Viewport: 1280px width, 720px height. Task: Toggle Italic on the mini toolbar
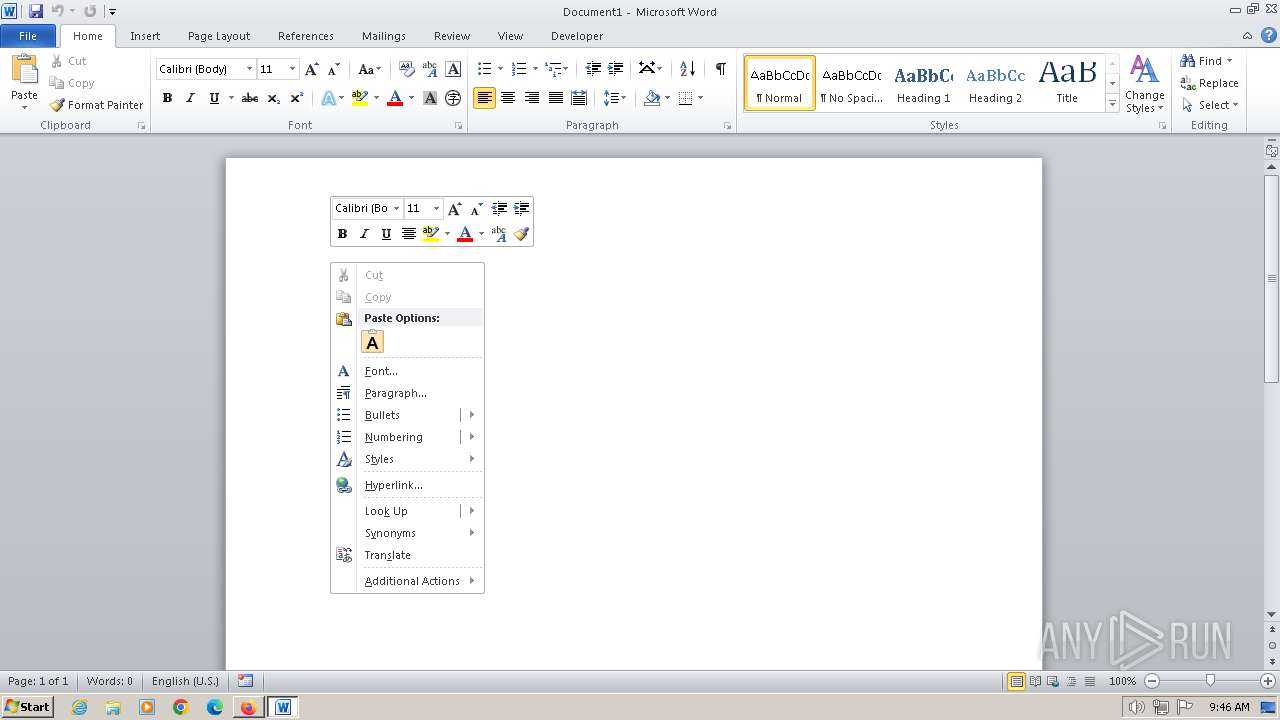pos(364,234)
